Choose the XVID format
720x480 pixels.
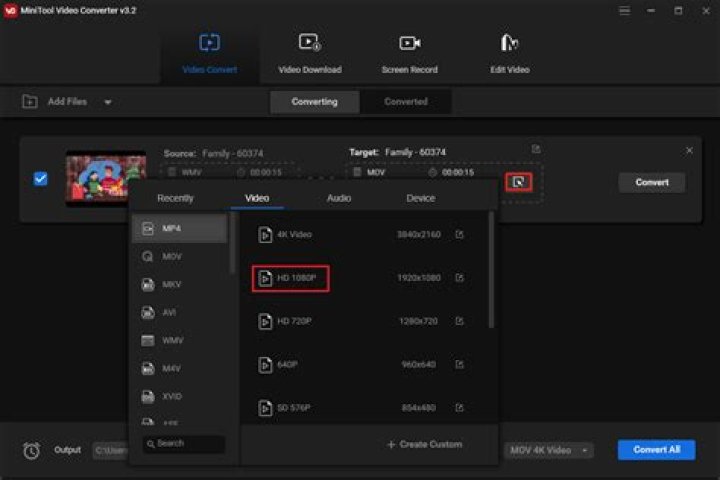(180, 396)
